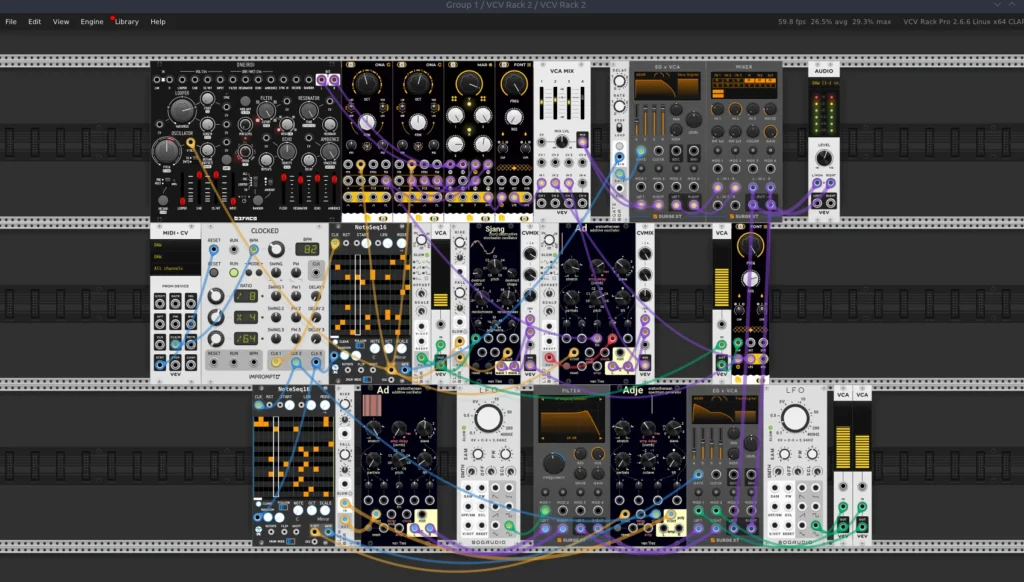Screen dimensions: 1024x582
Task: Click the Clocked ratio display showing /8
Action: [246, 296]
